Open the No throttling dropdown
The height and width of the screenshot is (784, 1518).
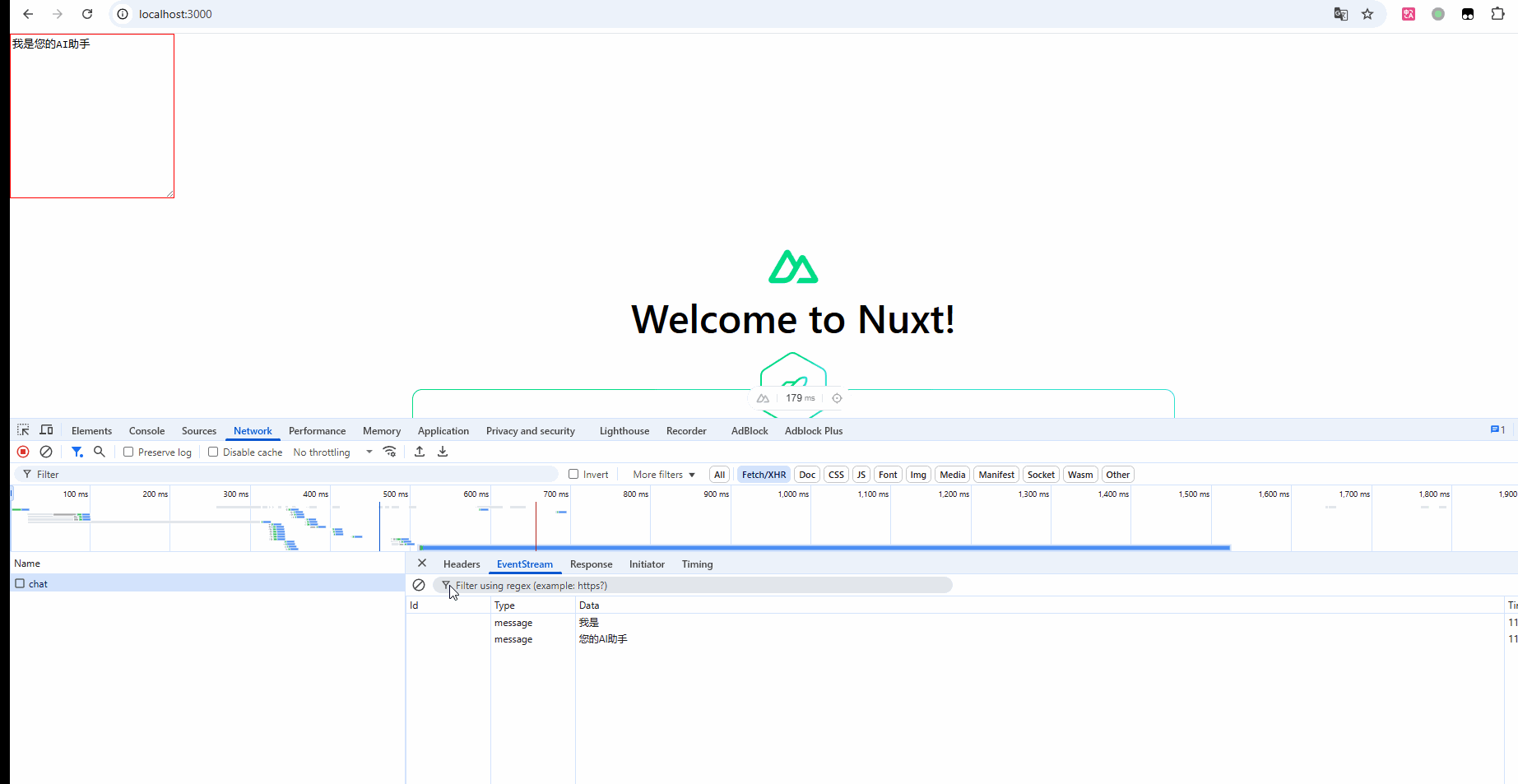click(332, 452)
